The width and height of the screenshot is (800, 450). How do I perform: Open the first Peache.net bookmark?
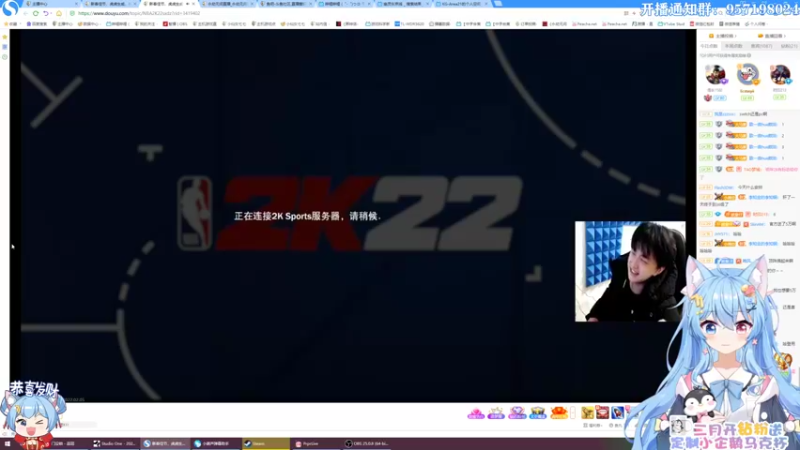pyautogui.click(x=584, y=24)
